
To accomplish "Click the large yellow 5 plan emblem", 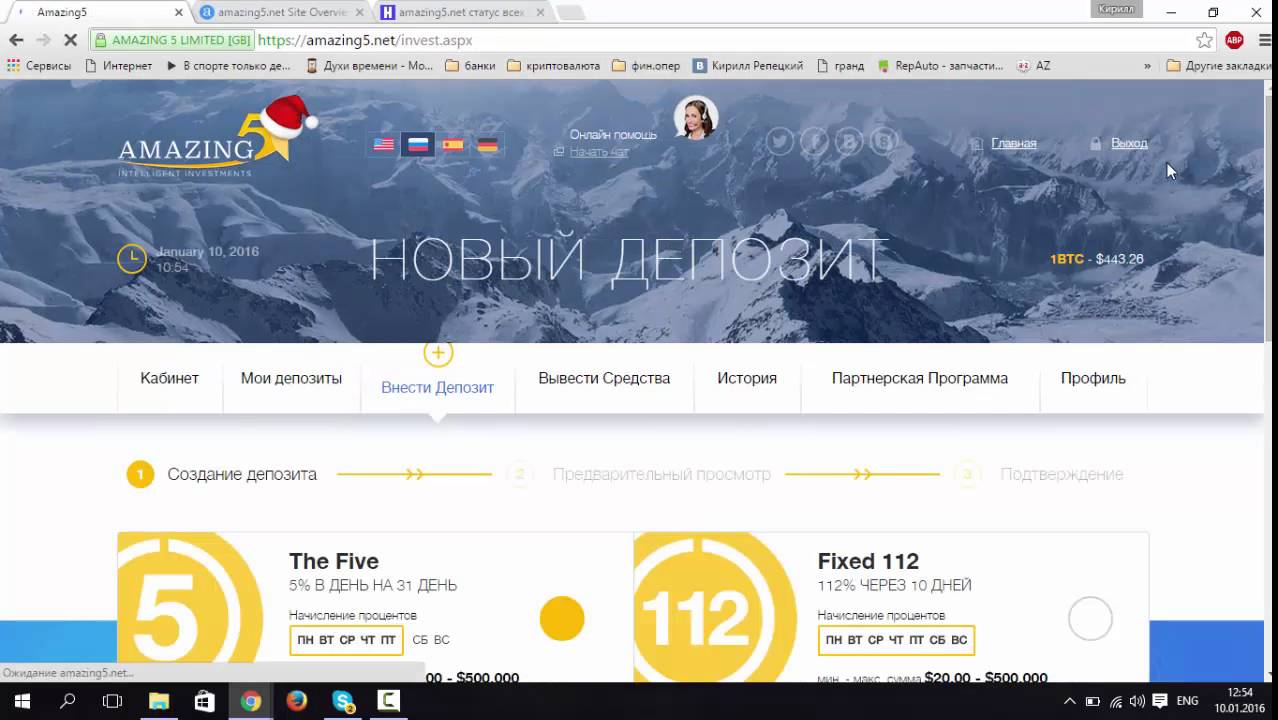I will (x=190, y=607).
